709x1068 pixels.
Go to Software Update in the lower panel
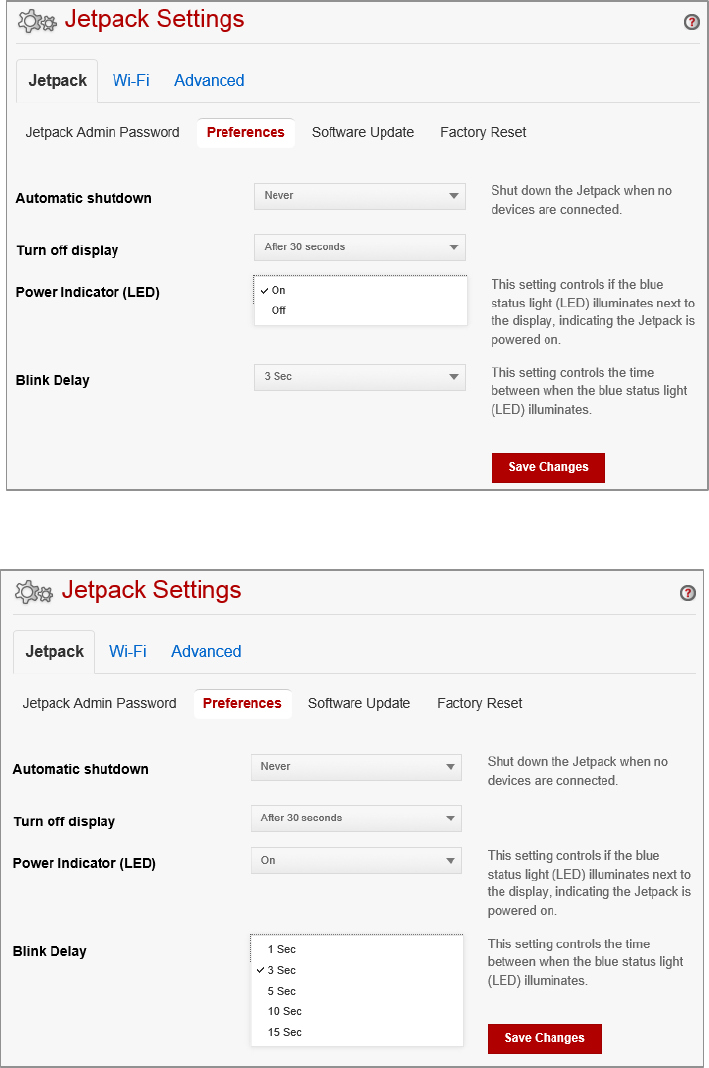point(359,703)
